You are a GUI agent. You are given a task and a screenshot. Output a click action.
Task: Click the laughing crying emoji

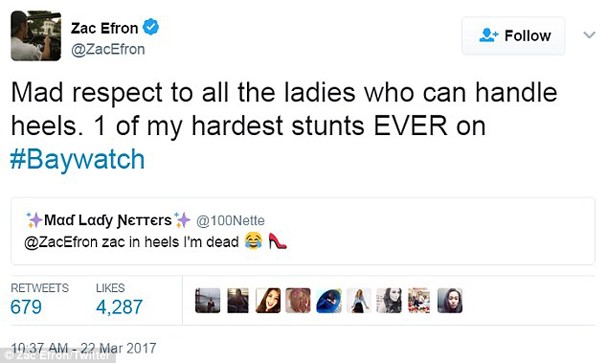[x=253, y=241]
